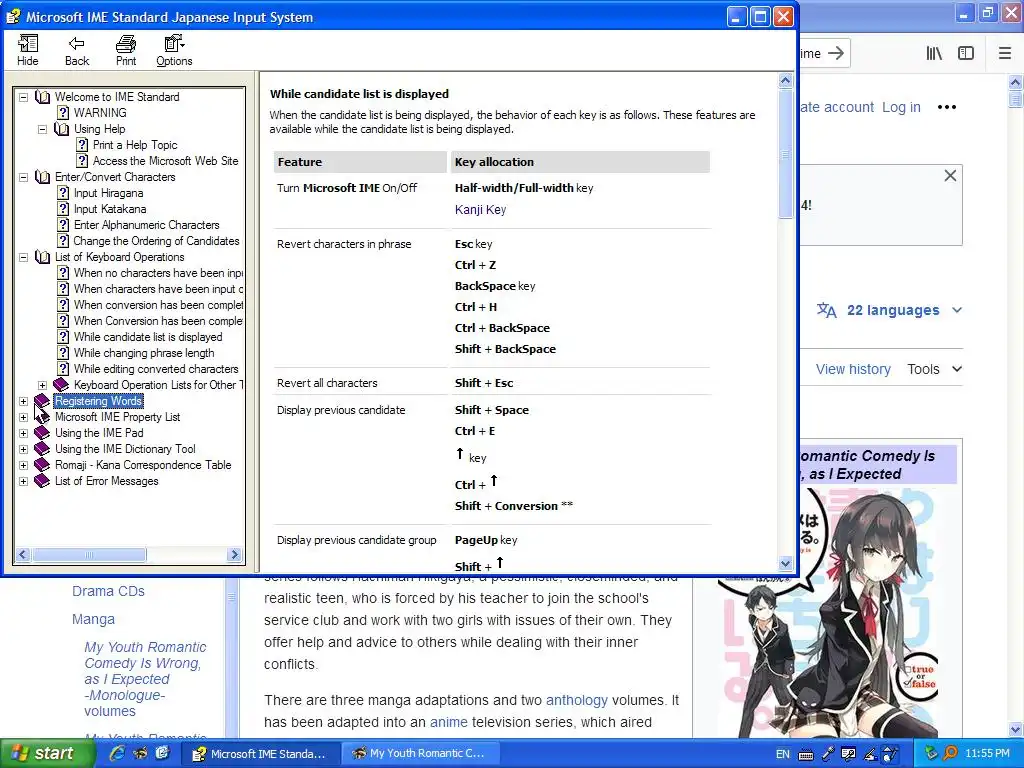1024x768 pixels.
Task: Open Change the Ordering of Candidates topic
Action: tap(156, 241)
